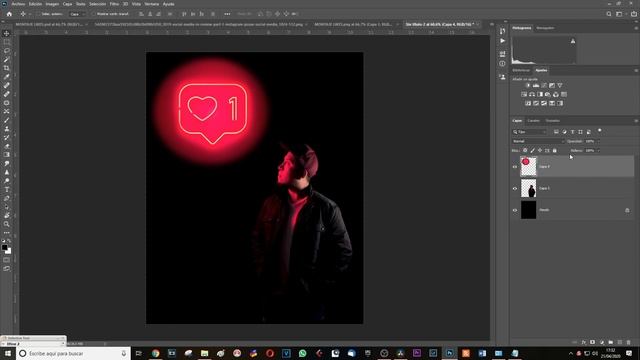Open the collapsed Actions panel play icon

502,41
